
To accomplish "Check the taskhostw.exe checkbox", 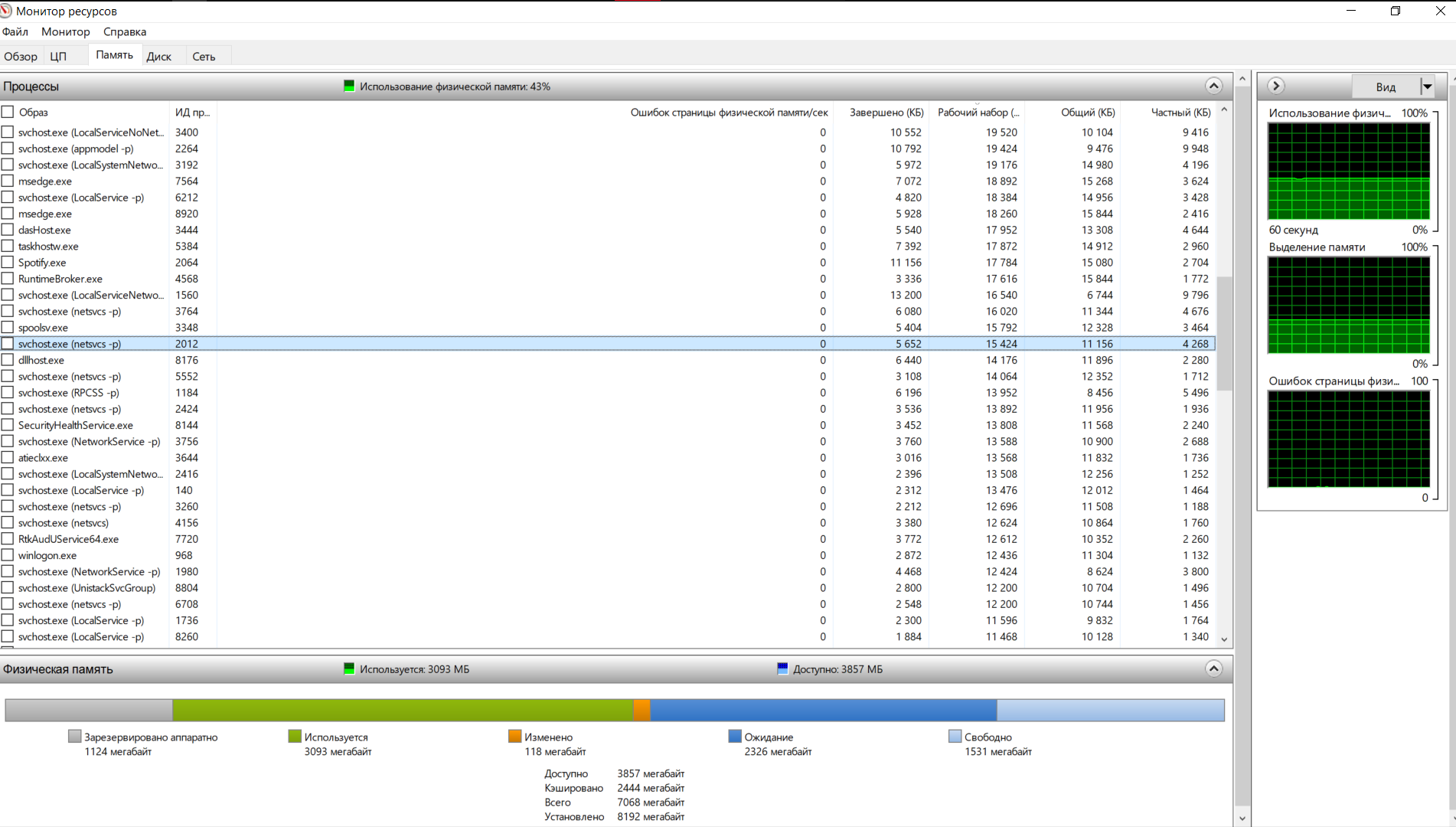I will 8,246.
